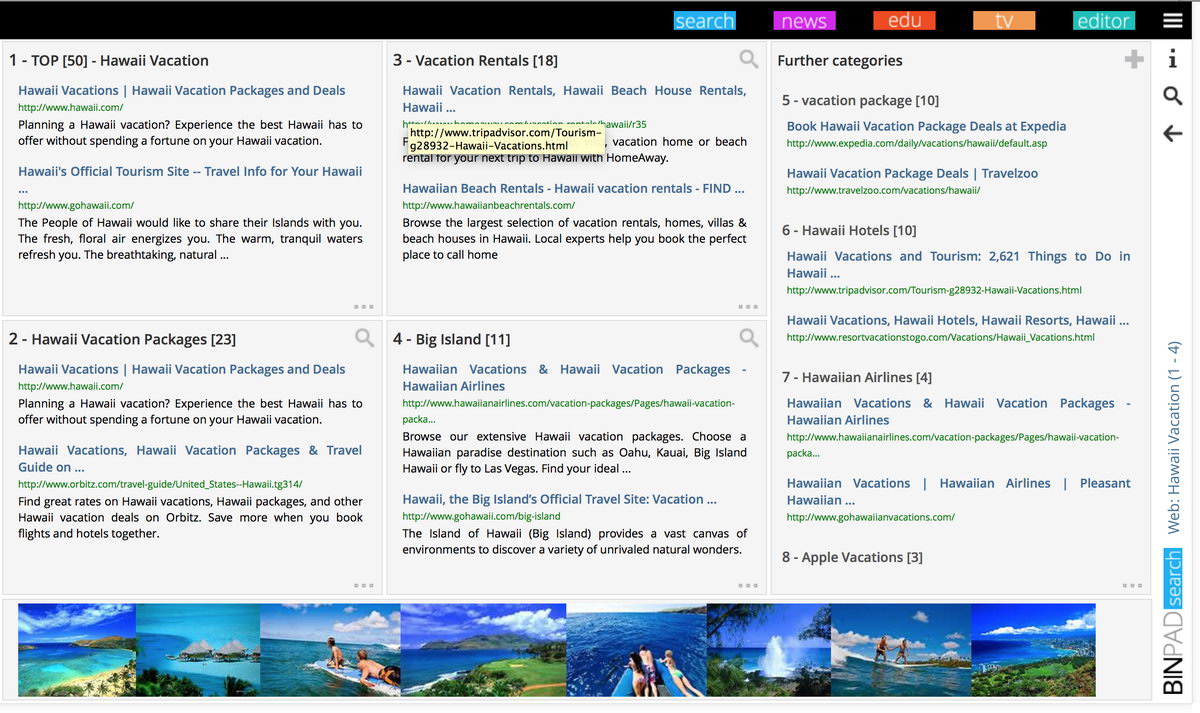Open the blowhole spray thumbnail
Image resolution: width=1200 pixels, height=713 pixels.
tap(769, 650)
